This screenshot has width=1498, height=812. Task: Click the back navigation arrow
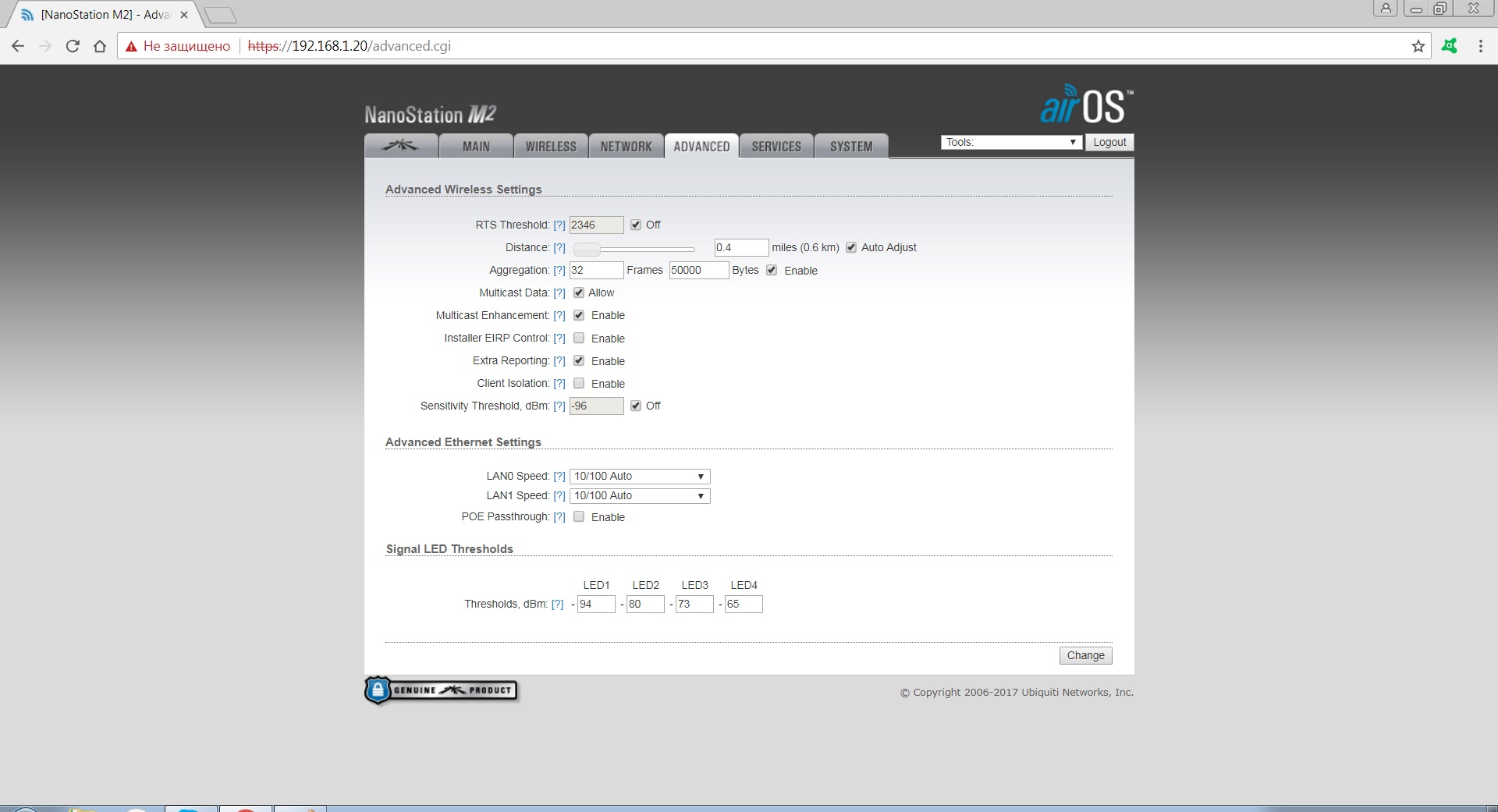tap(18, 46)
